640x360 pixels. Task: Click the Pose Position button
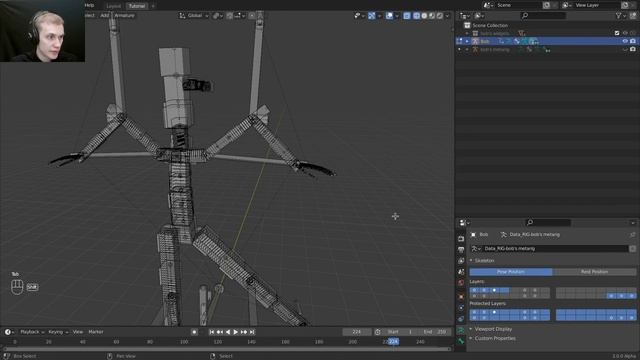[511, 272]
